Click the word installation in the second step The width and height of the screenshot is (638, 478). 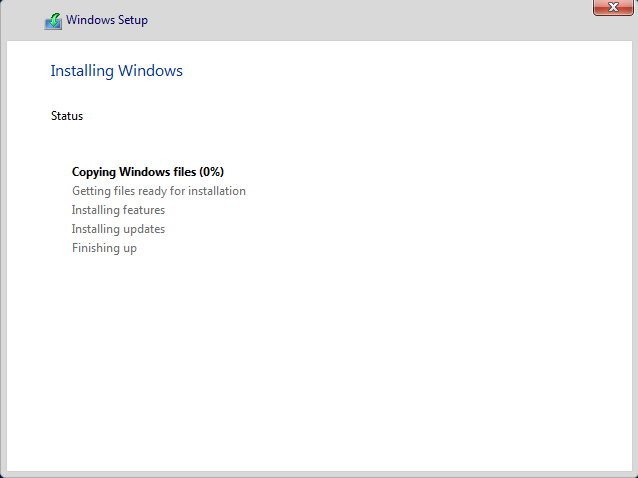[x=213, y=191]
